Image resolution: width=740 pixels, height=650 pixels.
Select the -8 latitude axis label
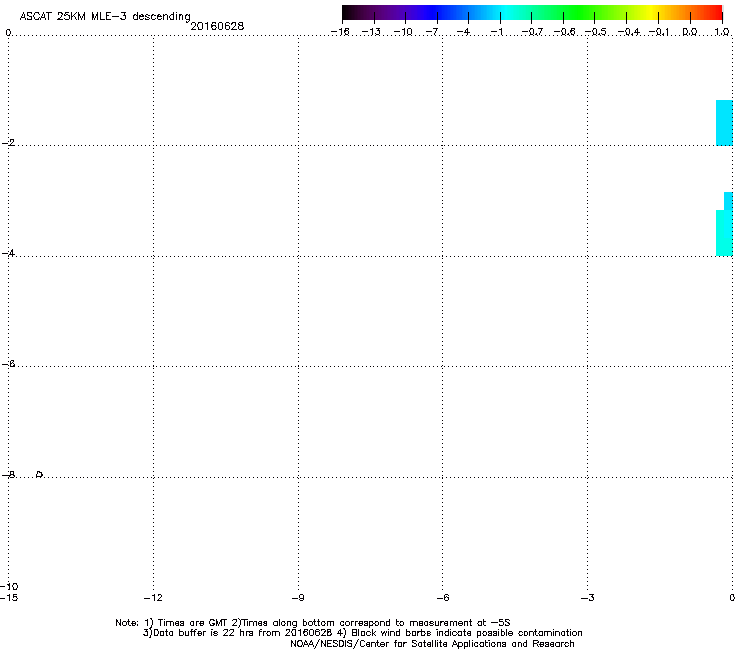pyautogui.click(x=8, y=475)
